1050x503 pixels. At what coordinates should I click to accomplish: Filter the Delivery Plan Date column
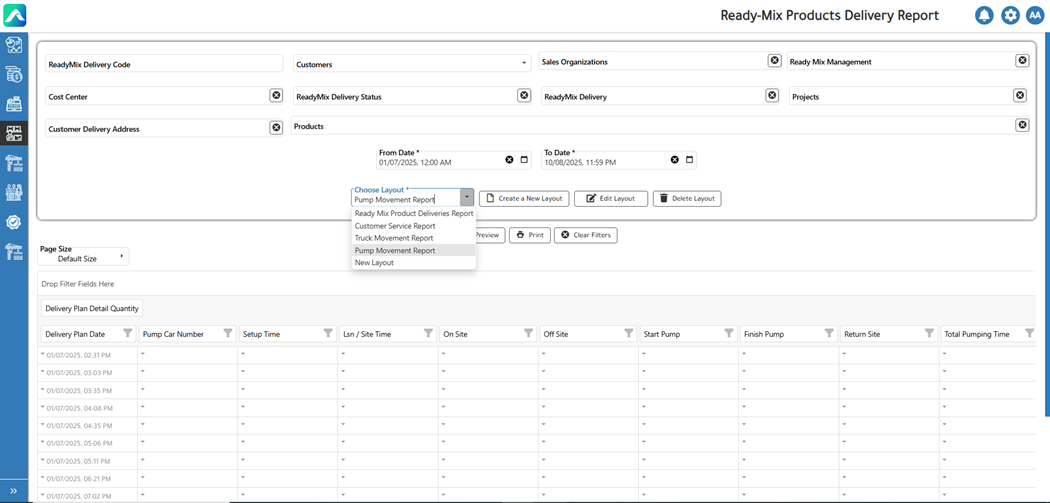(x=128, y=334)
